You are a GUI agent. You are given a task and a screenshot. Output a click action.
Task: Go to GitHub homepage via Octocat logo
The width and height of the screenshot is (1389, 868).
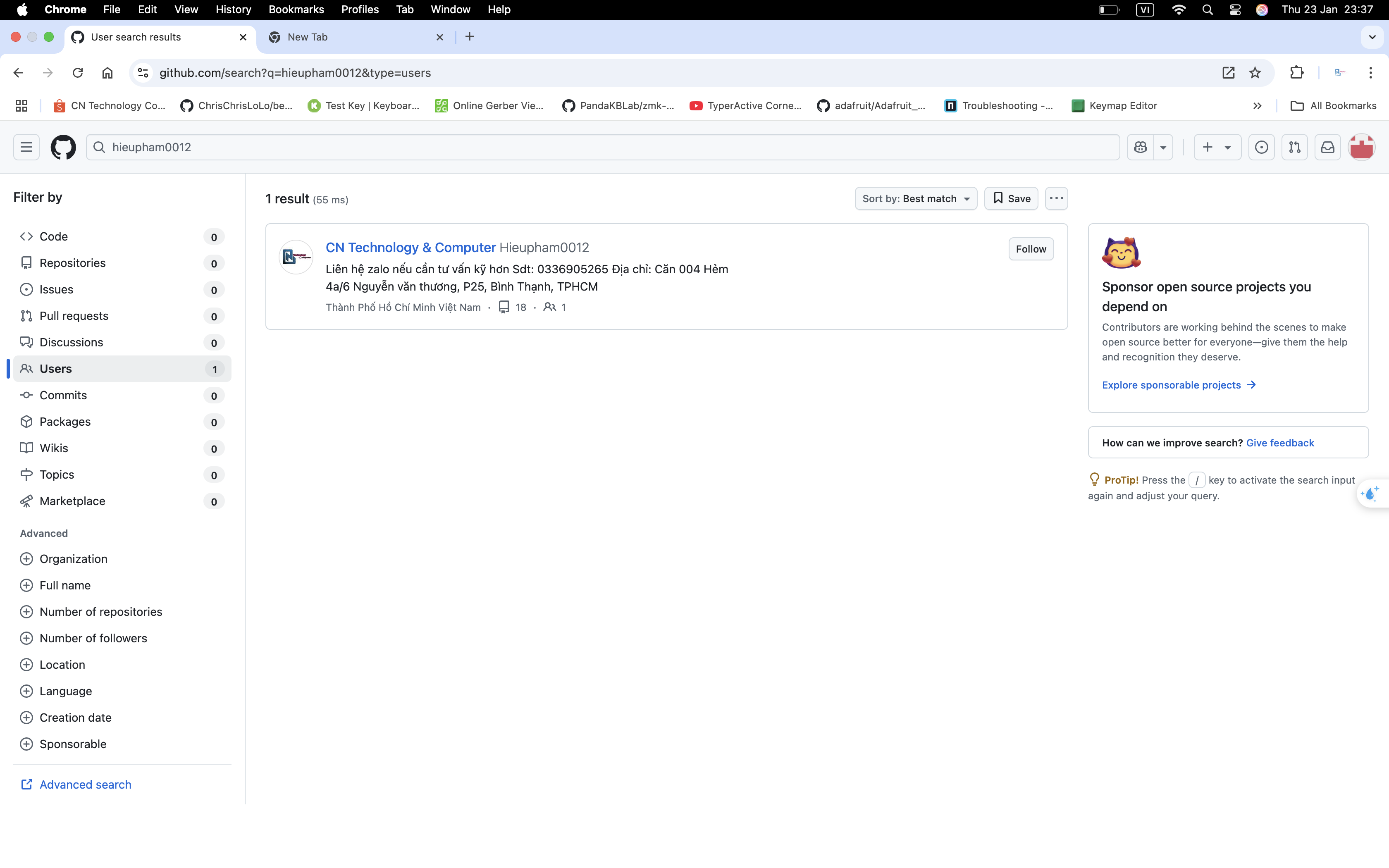pos(63,147)
